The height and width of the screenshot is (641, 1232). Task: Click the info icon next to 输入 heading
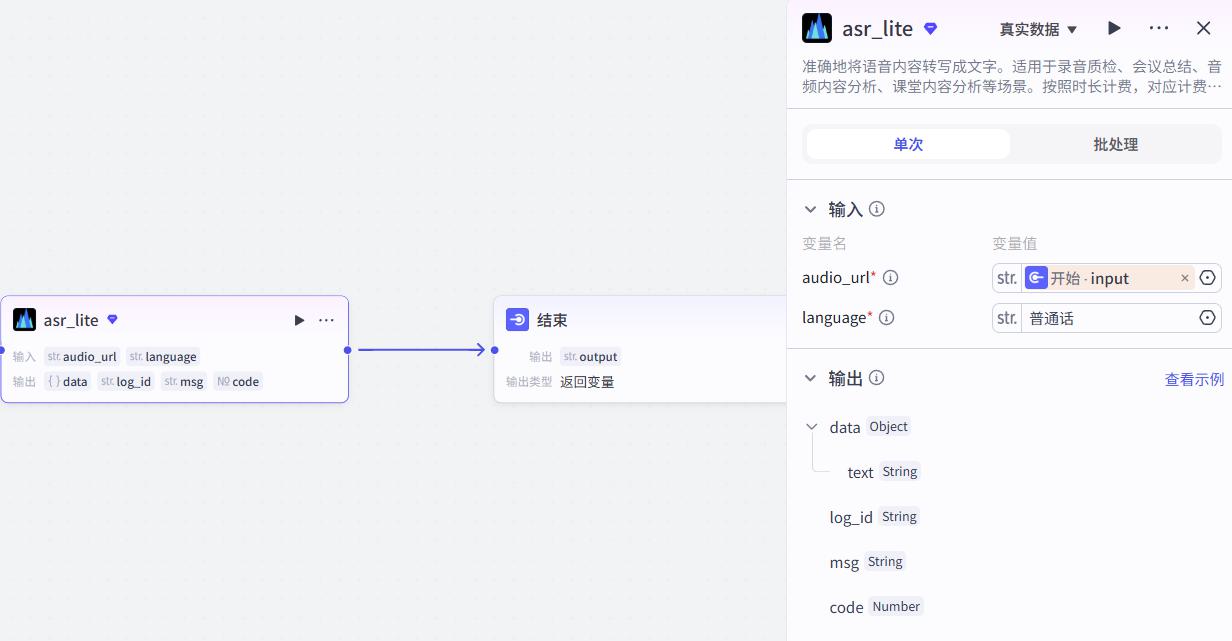pyautogui.click(x=877, y=209)
